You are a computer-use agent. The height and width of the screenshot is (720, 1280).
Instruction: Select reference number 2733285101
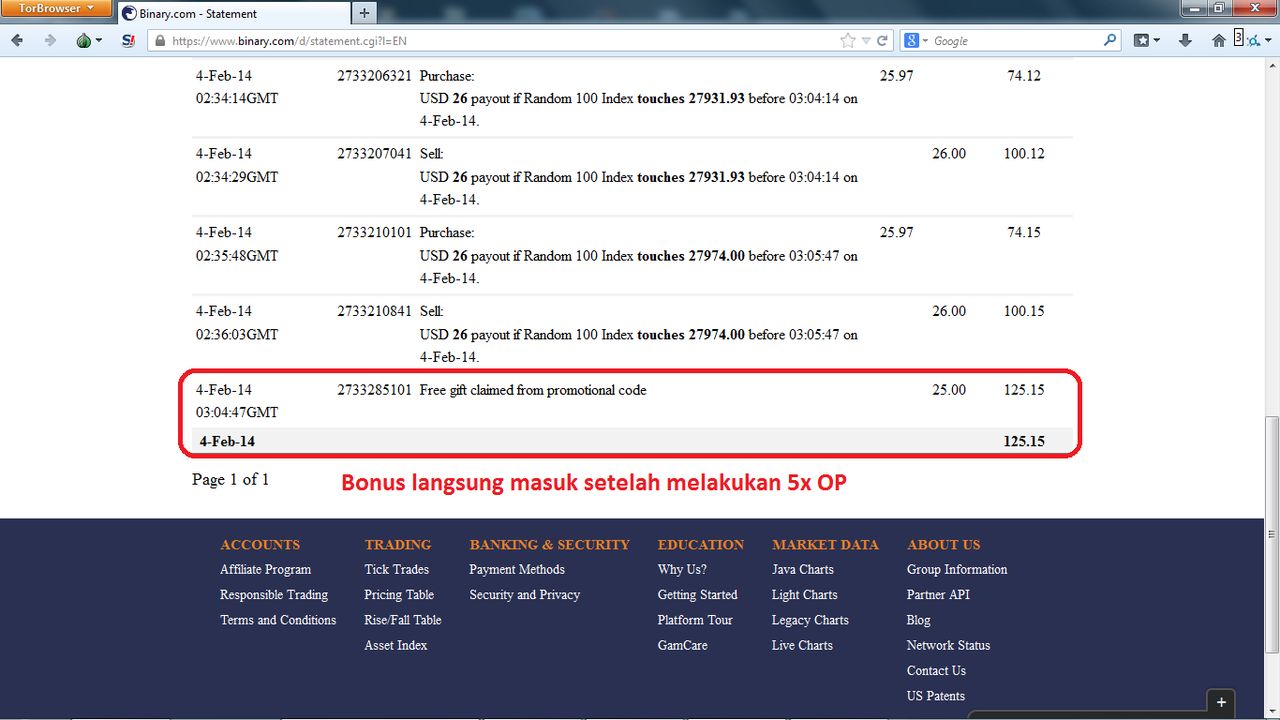374,390
